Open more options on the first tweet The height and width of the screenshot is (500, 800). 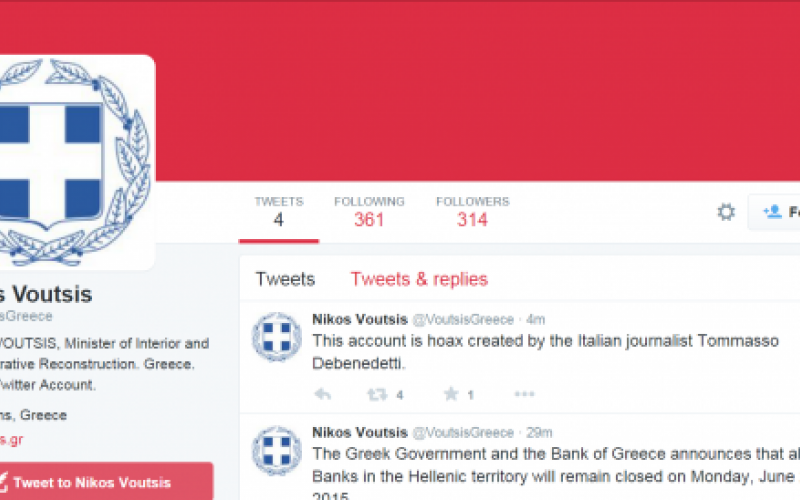coord(524,393)
